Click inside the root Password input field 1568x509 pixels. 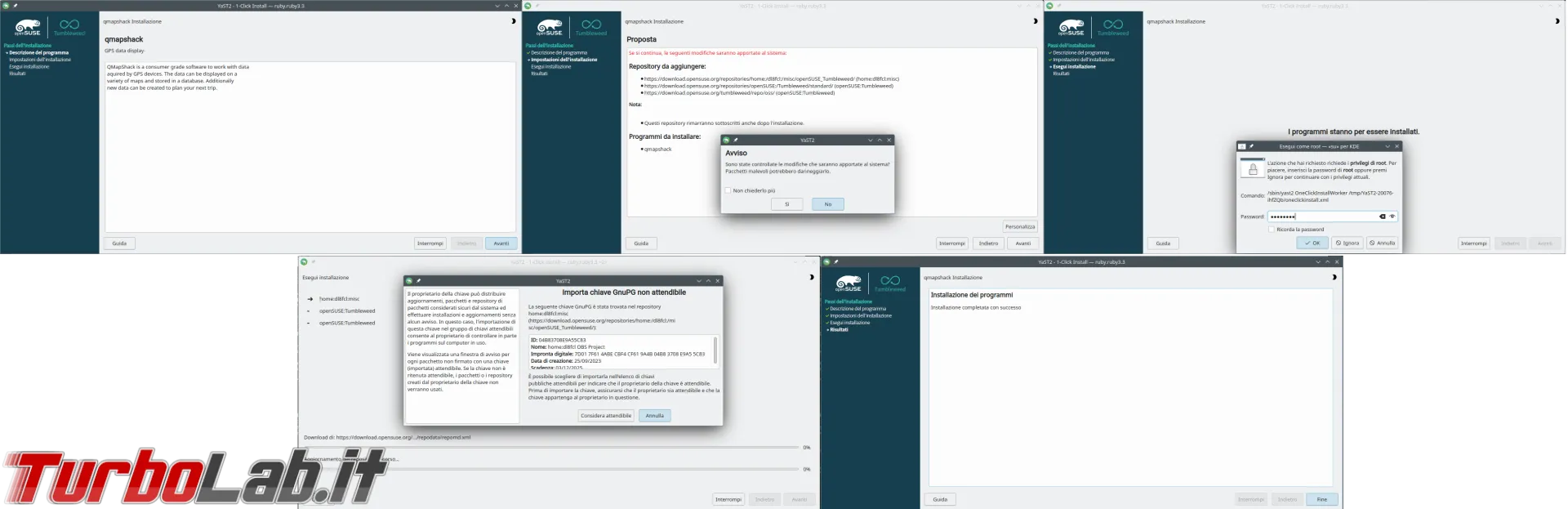[x=1323, y=217]
